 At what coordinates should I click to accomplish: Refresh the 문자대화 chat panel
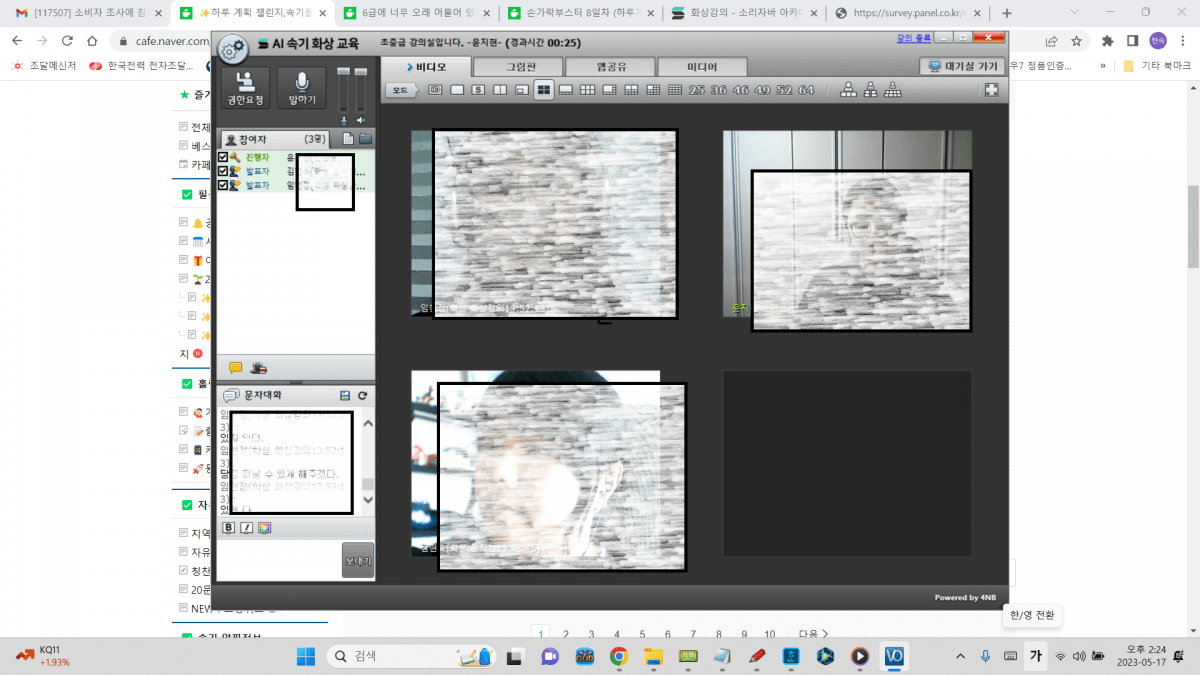click(362, 396)
